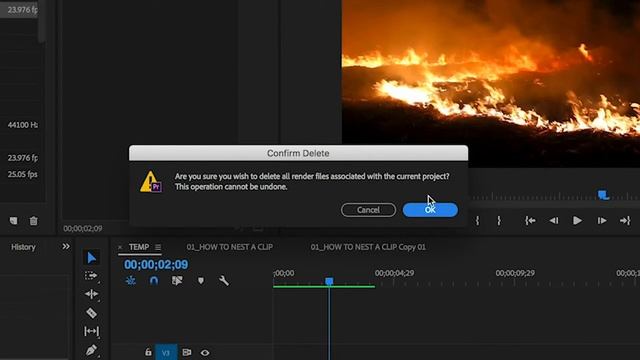This screenshot has width=640, height=360.
Task: Click the Confirm Delete title bar
Action: pyautogui.click(x=298, y=153)
